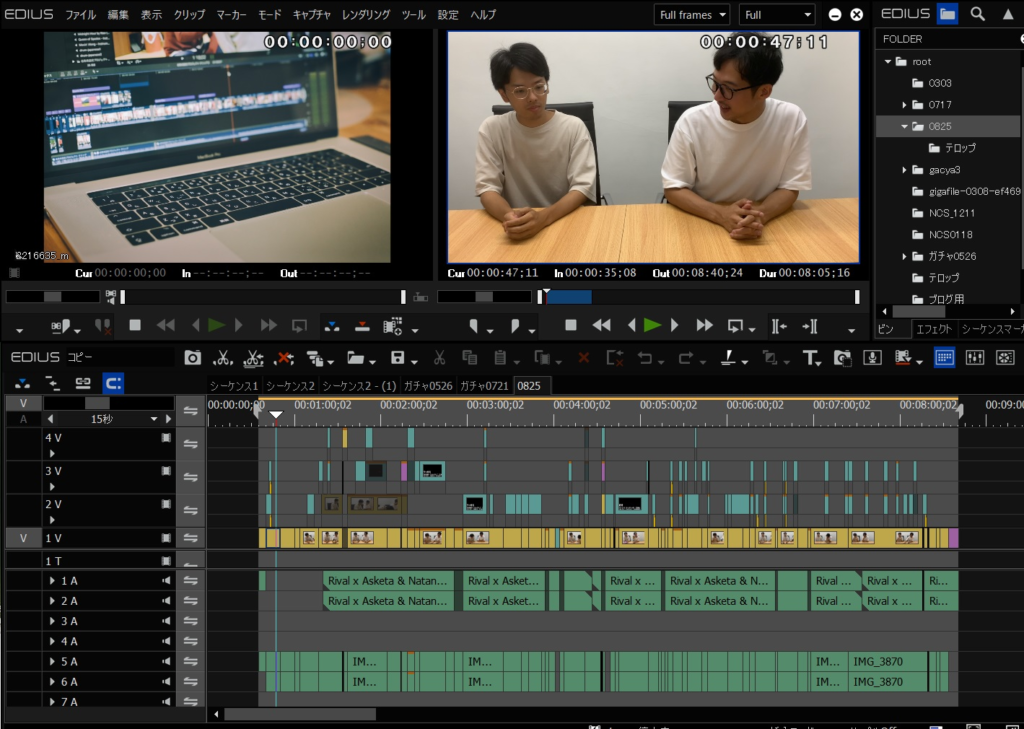Open the クリップ menu
This screenshot has height=729, width=1024.
(x=189, y=15)
